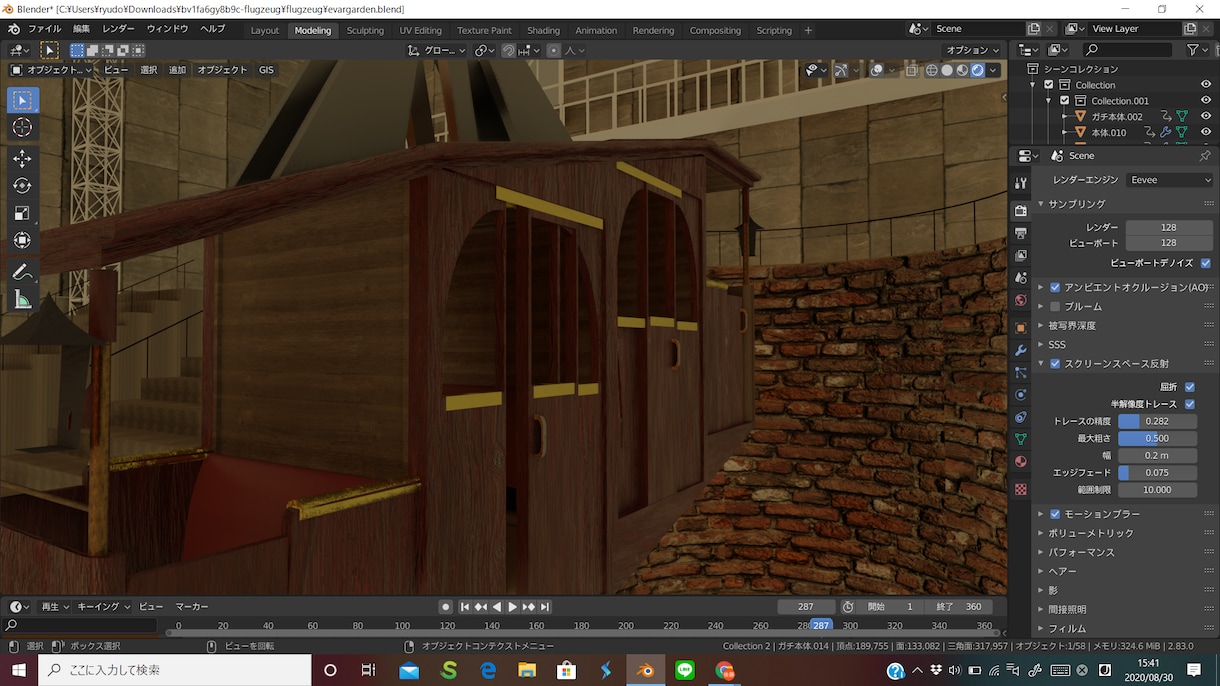Select the Transform tool
This screenshot has height=686, width=1220.
(x=22, y=240)
